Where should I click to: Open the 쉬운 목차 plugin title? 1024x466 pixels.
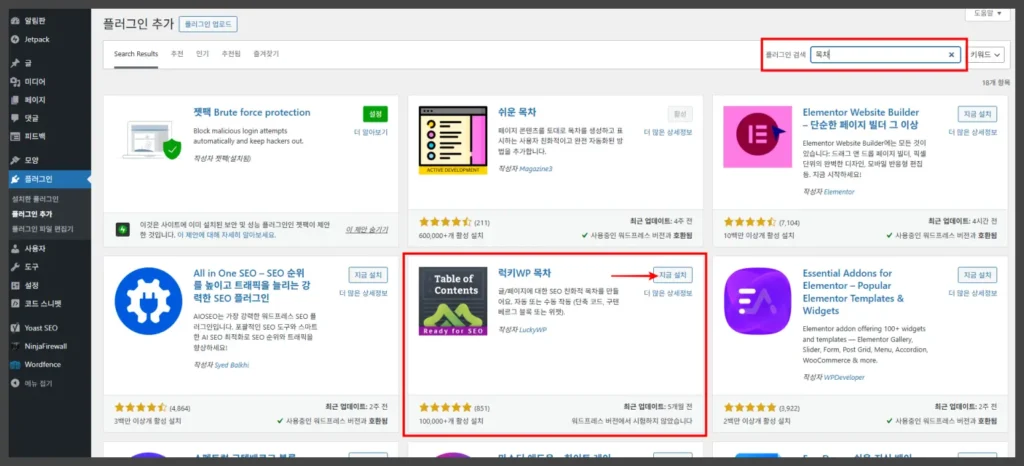pyautogui.click(x=517, y=112)
